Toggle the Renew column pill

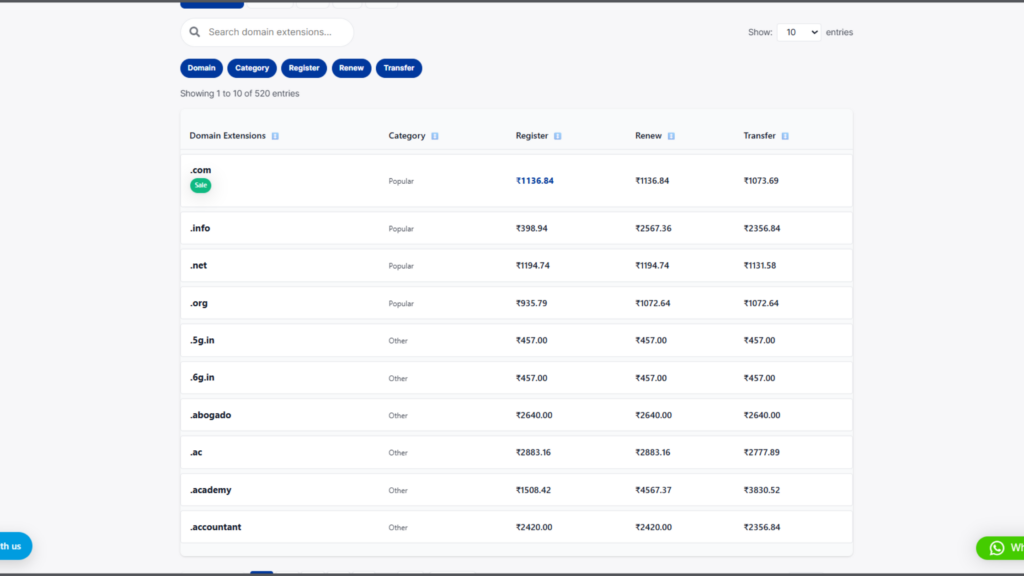[x=351, y=68]
